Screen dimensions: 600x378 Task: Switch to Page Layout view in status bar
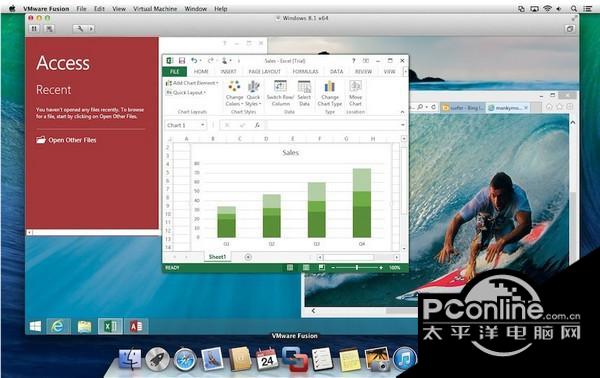306,267
